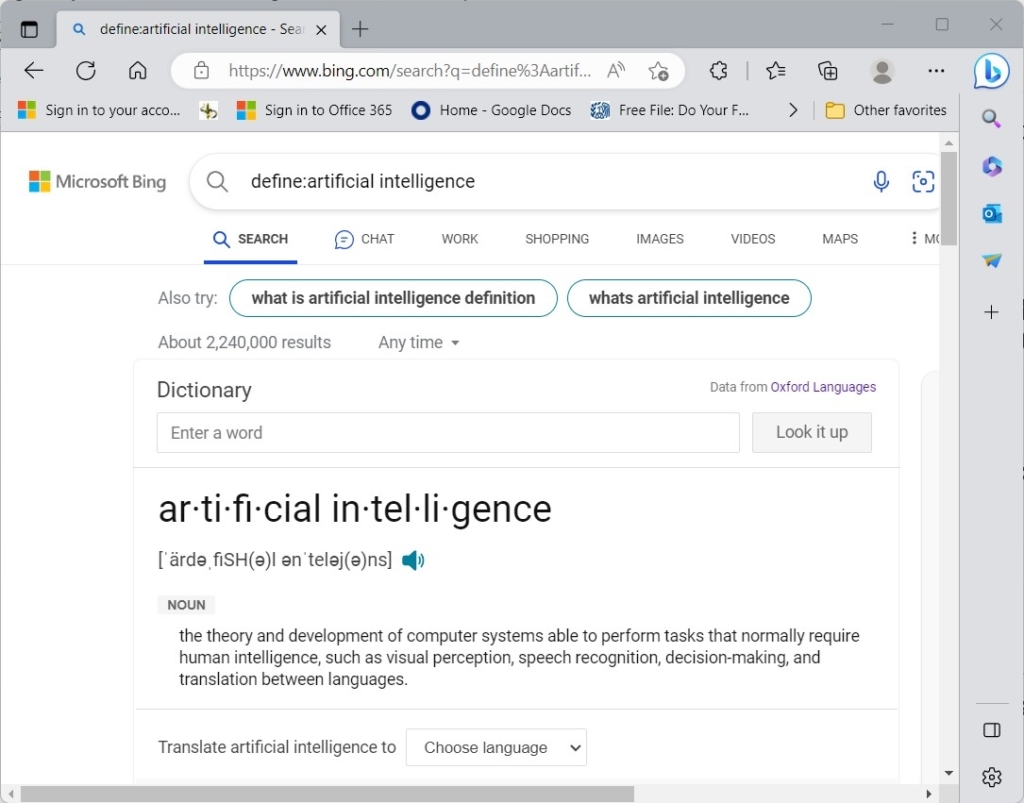Play the pronunciation audio for the word
The image size is (1024, 803).
pyautogui.click(x=413, y=560)
